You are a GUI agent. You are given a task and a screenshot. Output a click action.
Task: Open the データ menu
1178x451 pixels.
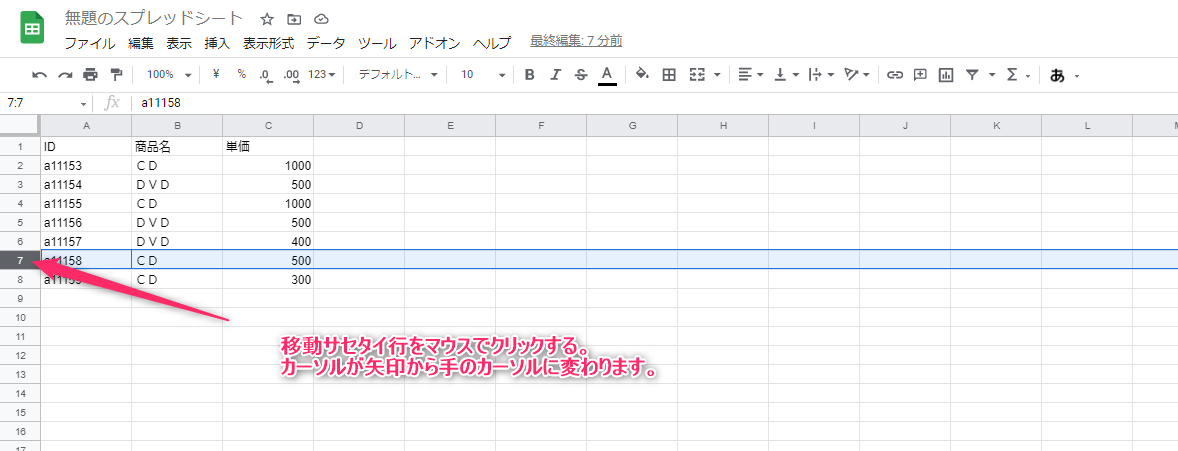coord(326,43)
